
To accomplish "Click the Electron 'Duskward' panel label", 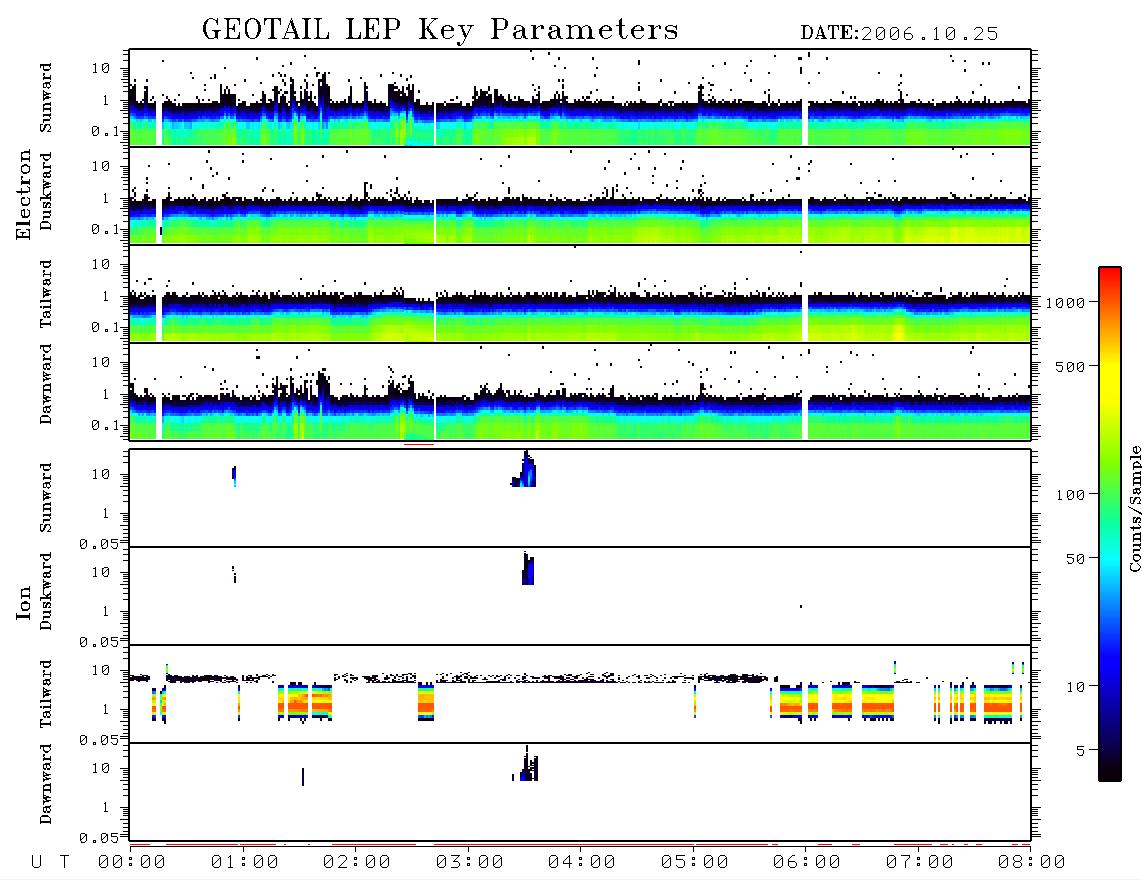I will pyautogui.click(x=46, y=191).
